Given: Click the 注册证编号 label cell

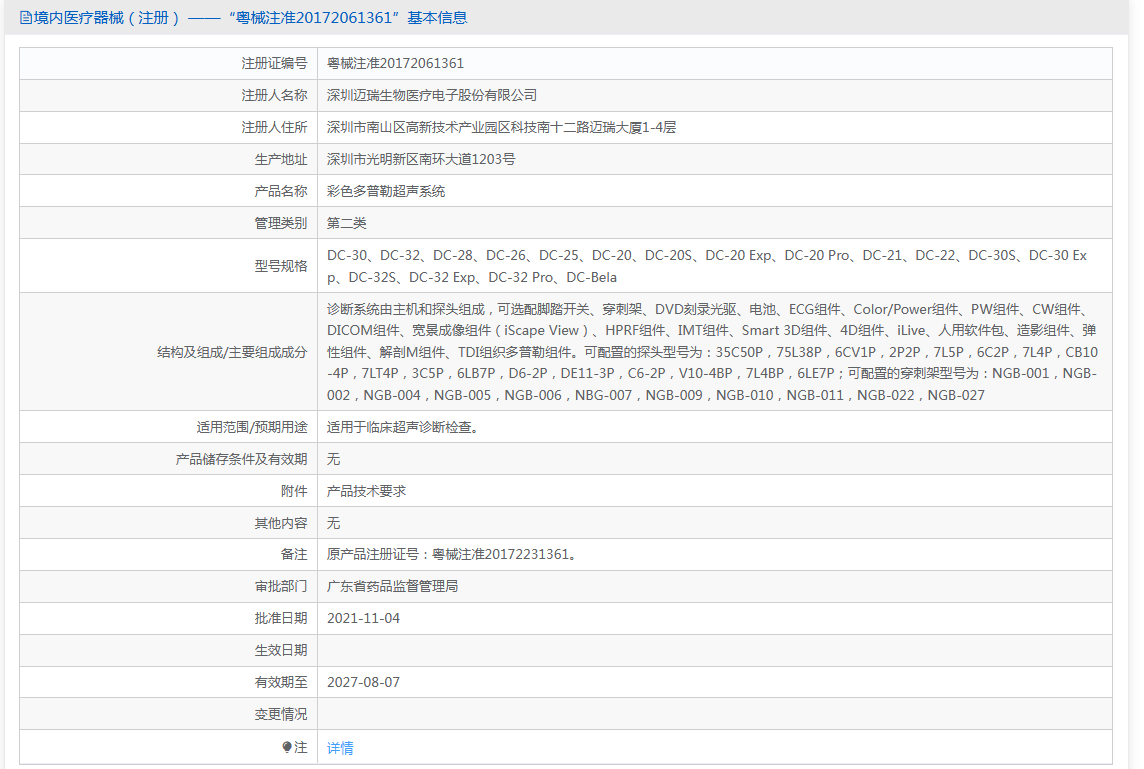Looking at the screenshot, I should 274,63.
